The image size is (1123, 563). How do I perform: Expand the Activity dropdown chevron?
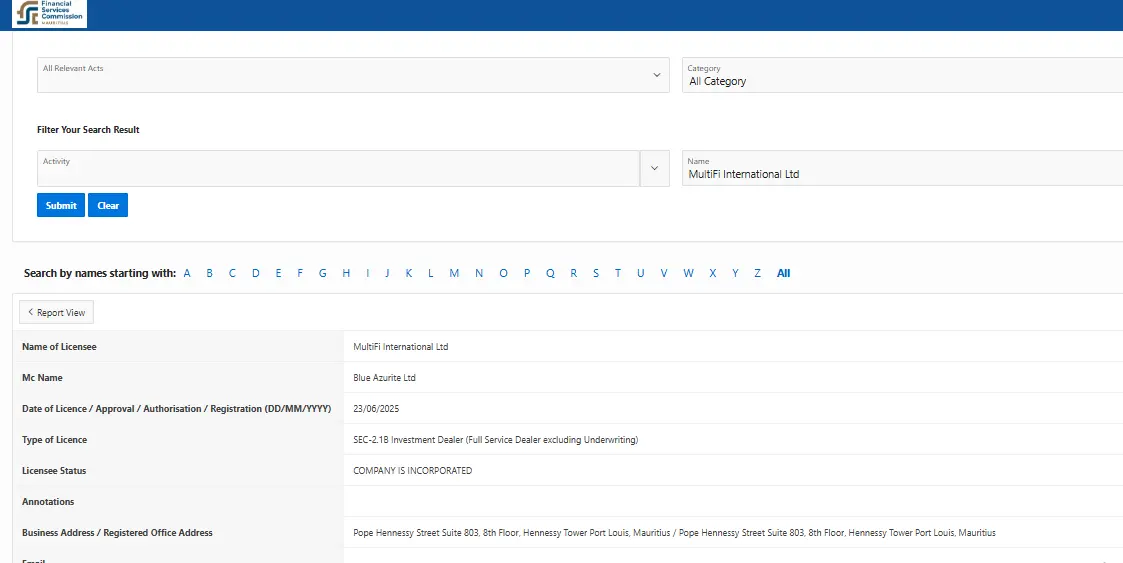point(655,168)
